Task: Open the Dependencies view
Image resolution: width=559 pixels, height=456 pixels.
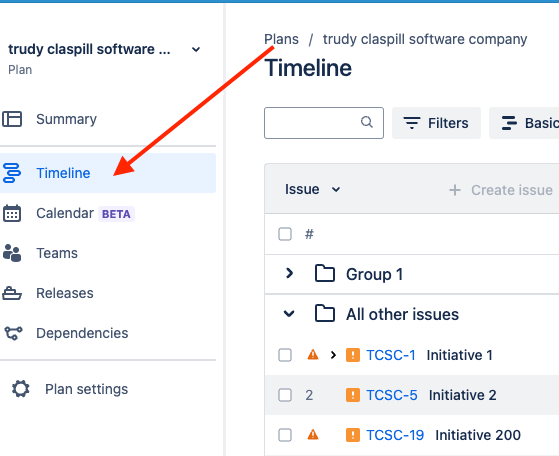Action: coord(107,333)
